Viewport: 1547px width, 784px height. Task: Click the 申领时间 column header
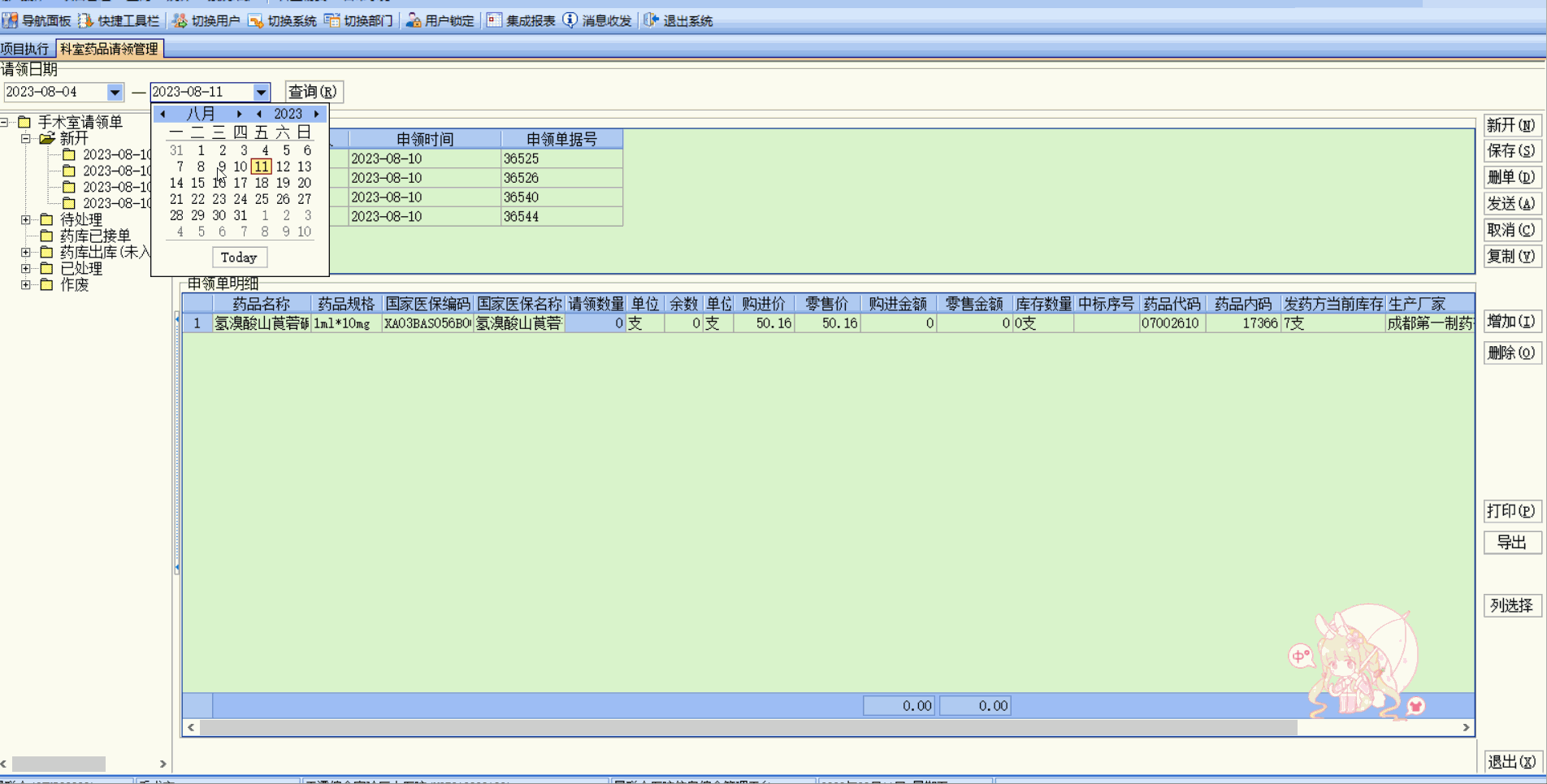[x=425, y=140]
